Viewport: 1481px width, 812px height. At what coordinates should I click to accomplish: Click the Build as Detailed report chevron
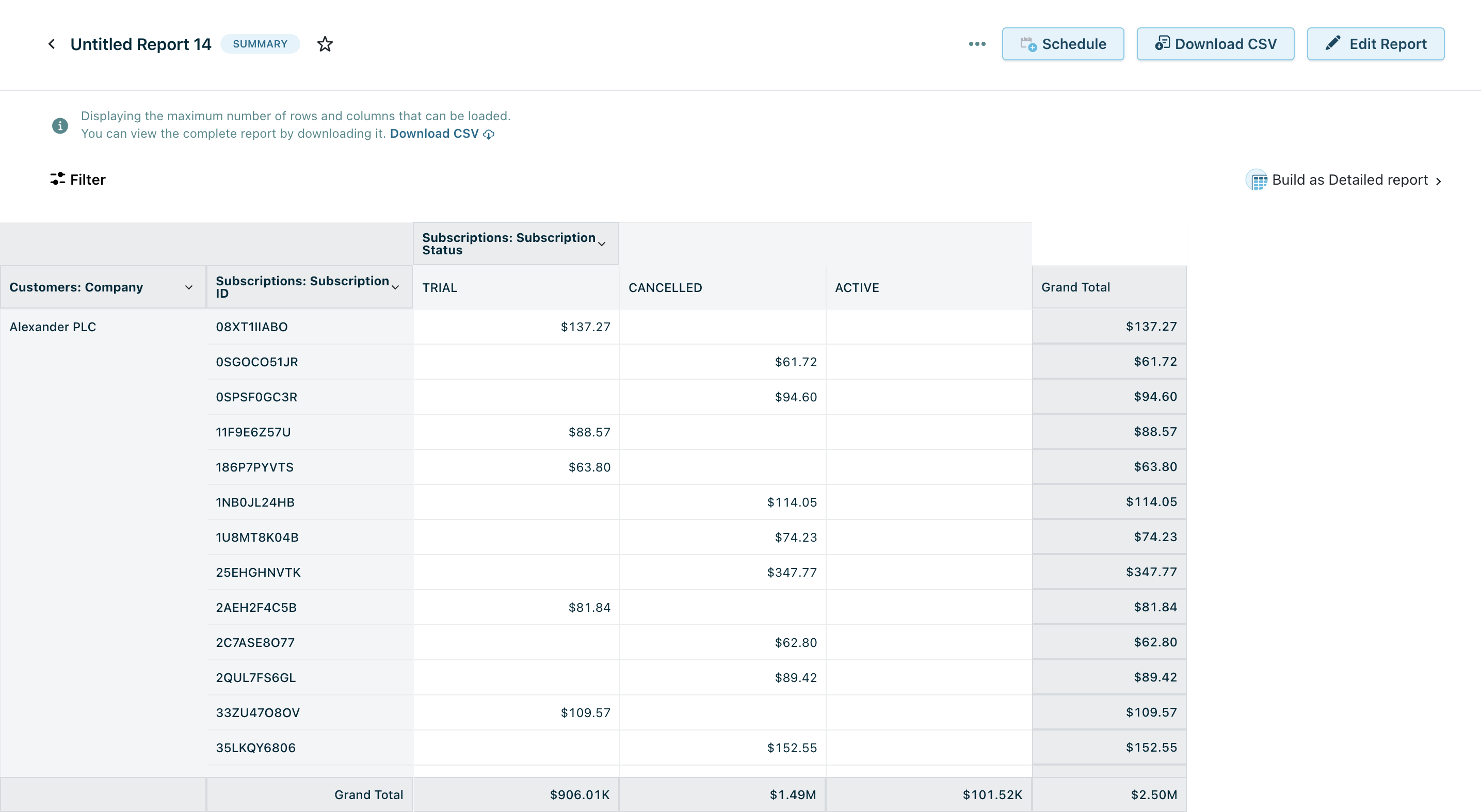[1439, 182]
